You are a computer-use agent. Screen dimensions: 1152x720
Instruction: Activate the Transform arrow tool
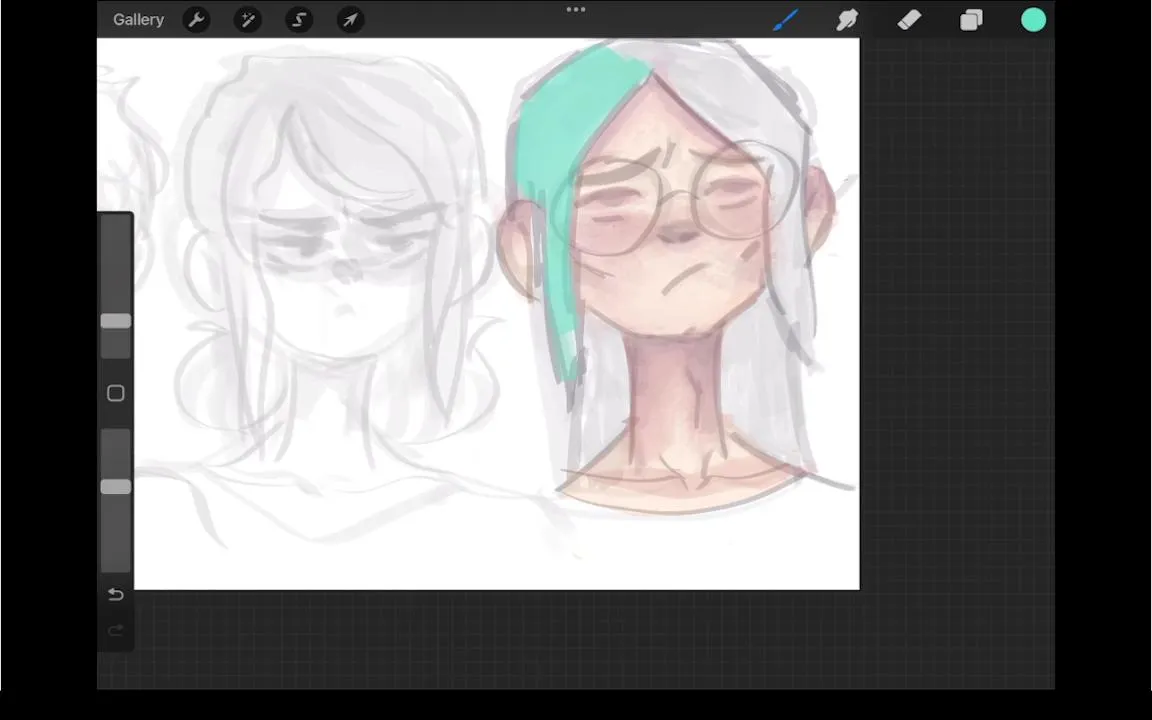tap(350, 20)
